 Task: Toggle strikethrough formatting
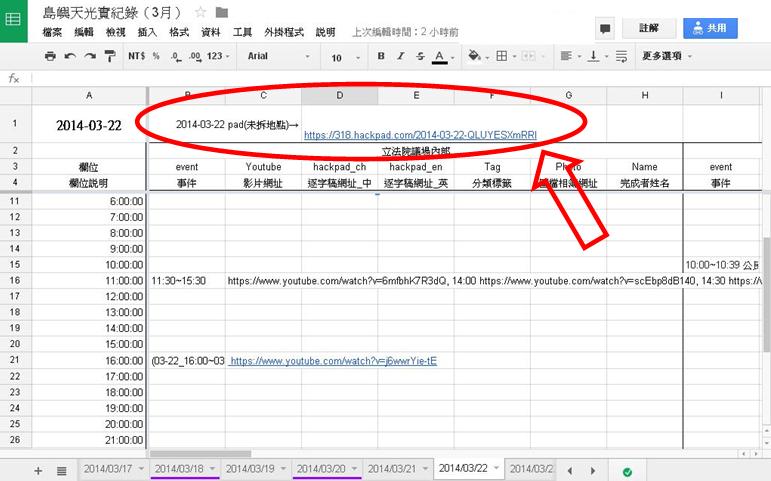click(418, 57)
